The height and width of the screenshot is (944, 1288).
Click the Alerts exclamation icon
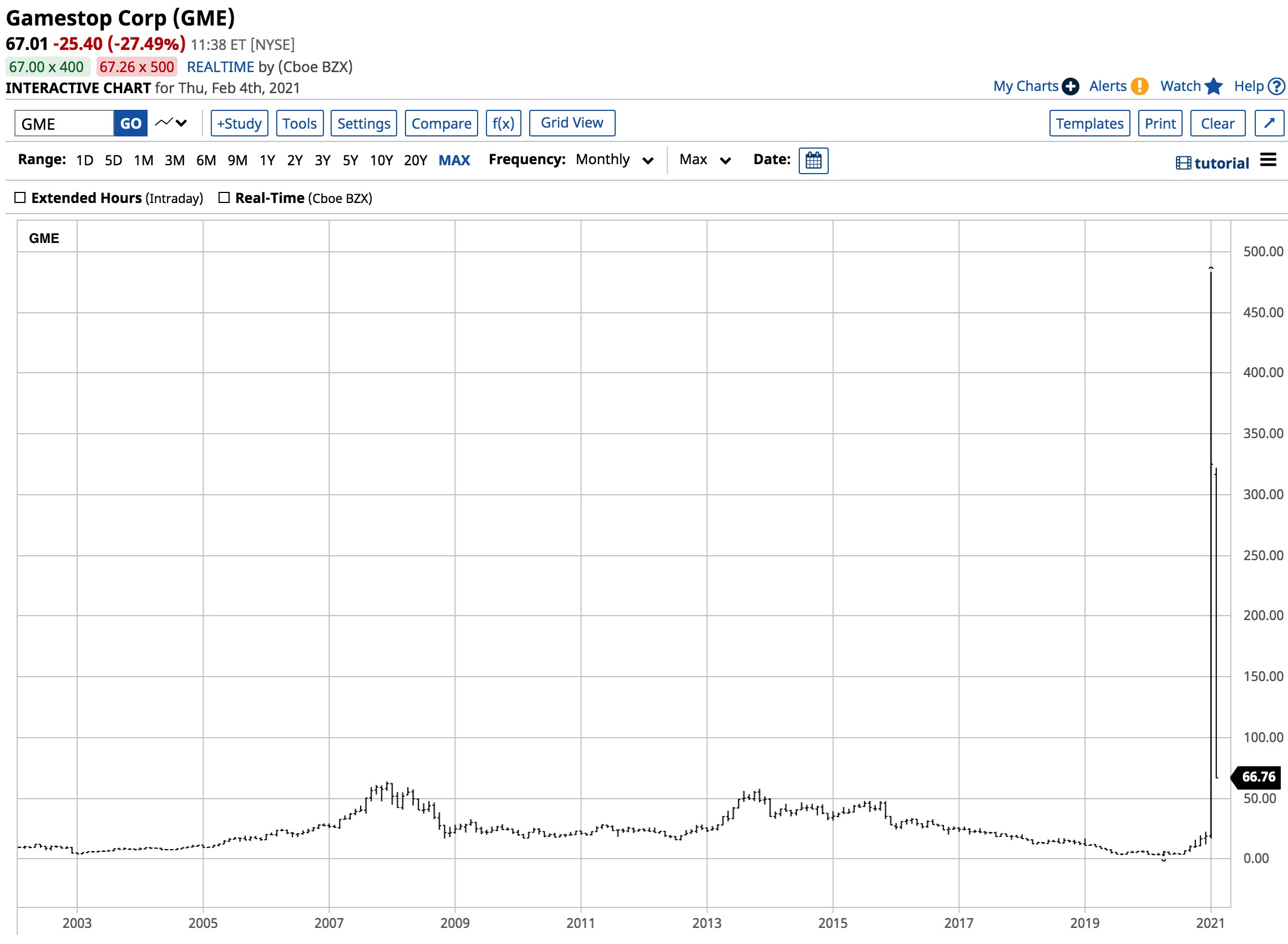click(x=1139, y=87)
